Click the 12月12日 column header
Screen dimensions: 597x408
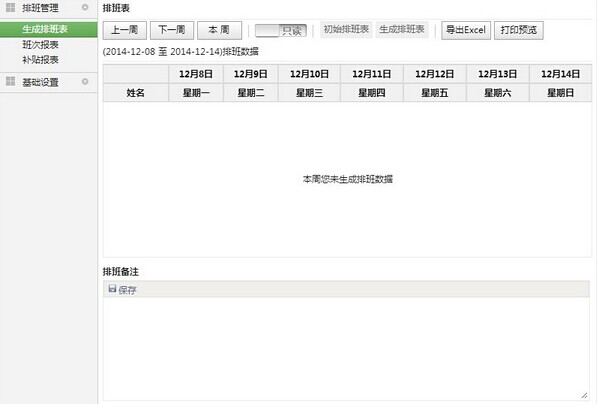435,74
